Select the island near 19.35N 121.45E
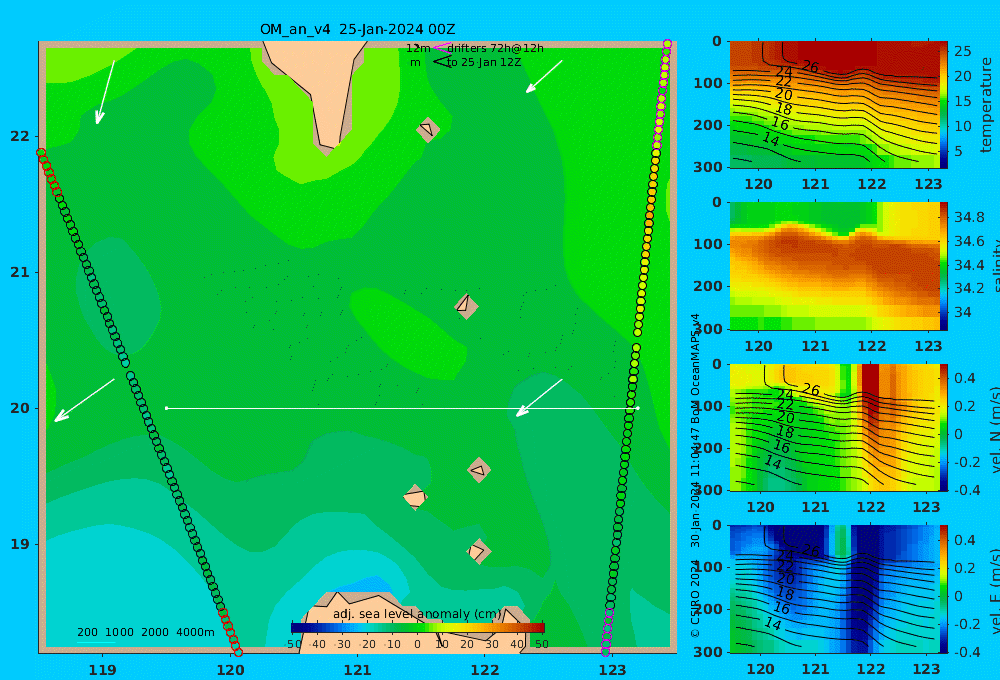Screen dimensions: 1000x680 415,497
